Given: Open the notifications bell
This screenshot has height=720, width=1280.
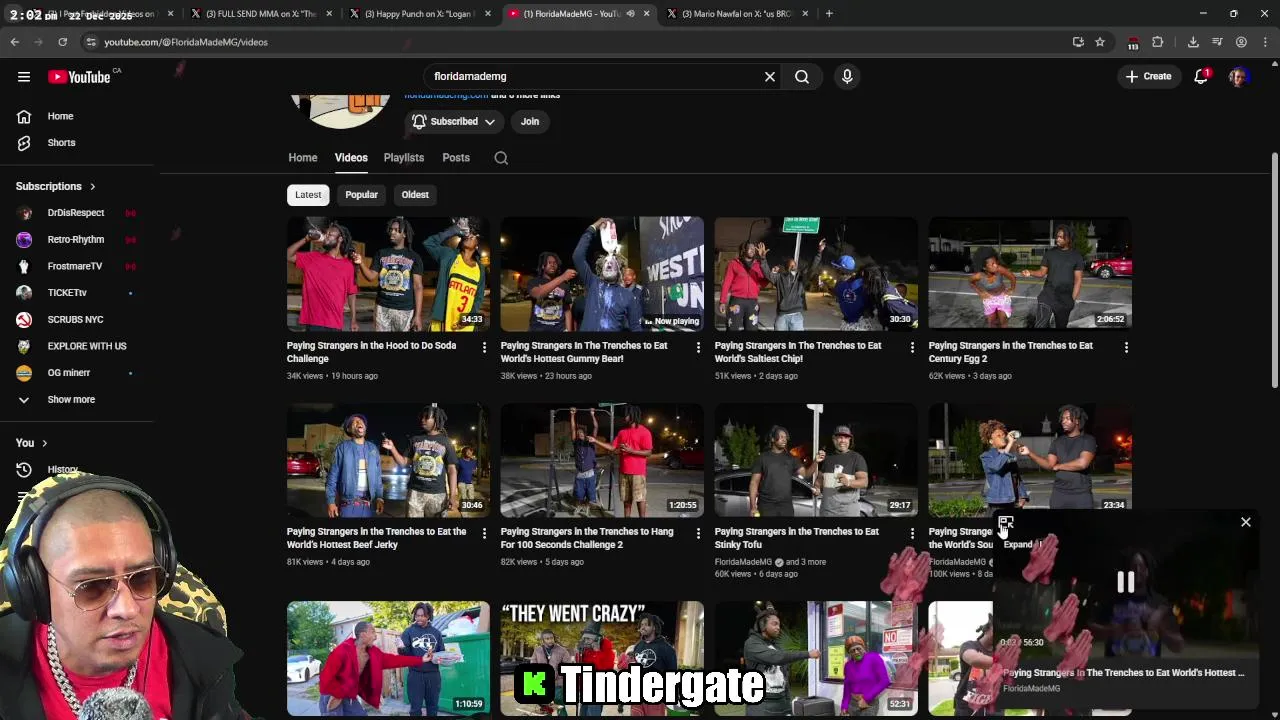Looking at the screenshot, I should click(x=1202, y=76).
